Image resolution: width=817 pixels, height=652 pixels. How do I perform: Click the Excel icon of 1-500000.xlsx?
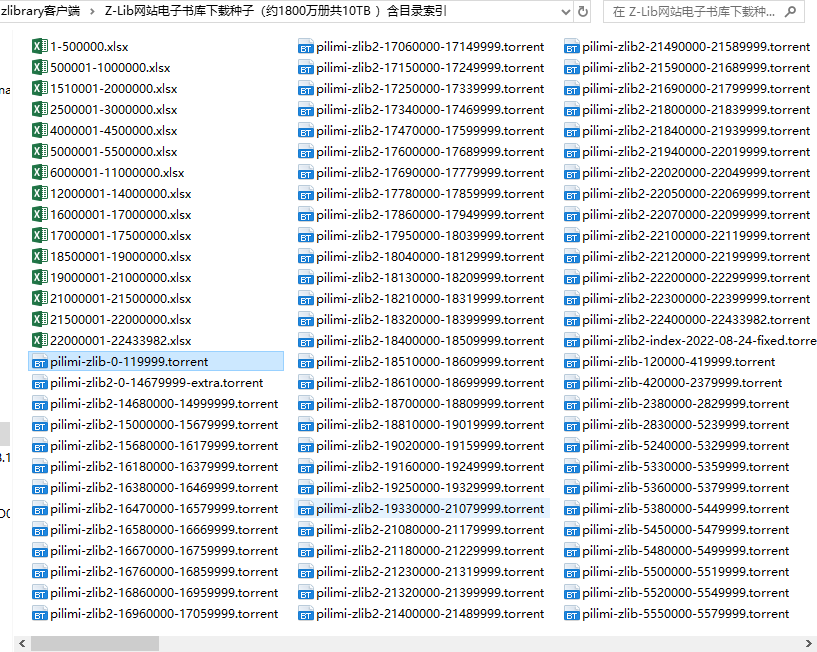[40, 47]
